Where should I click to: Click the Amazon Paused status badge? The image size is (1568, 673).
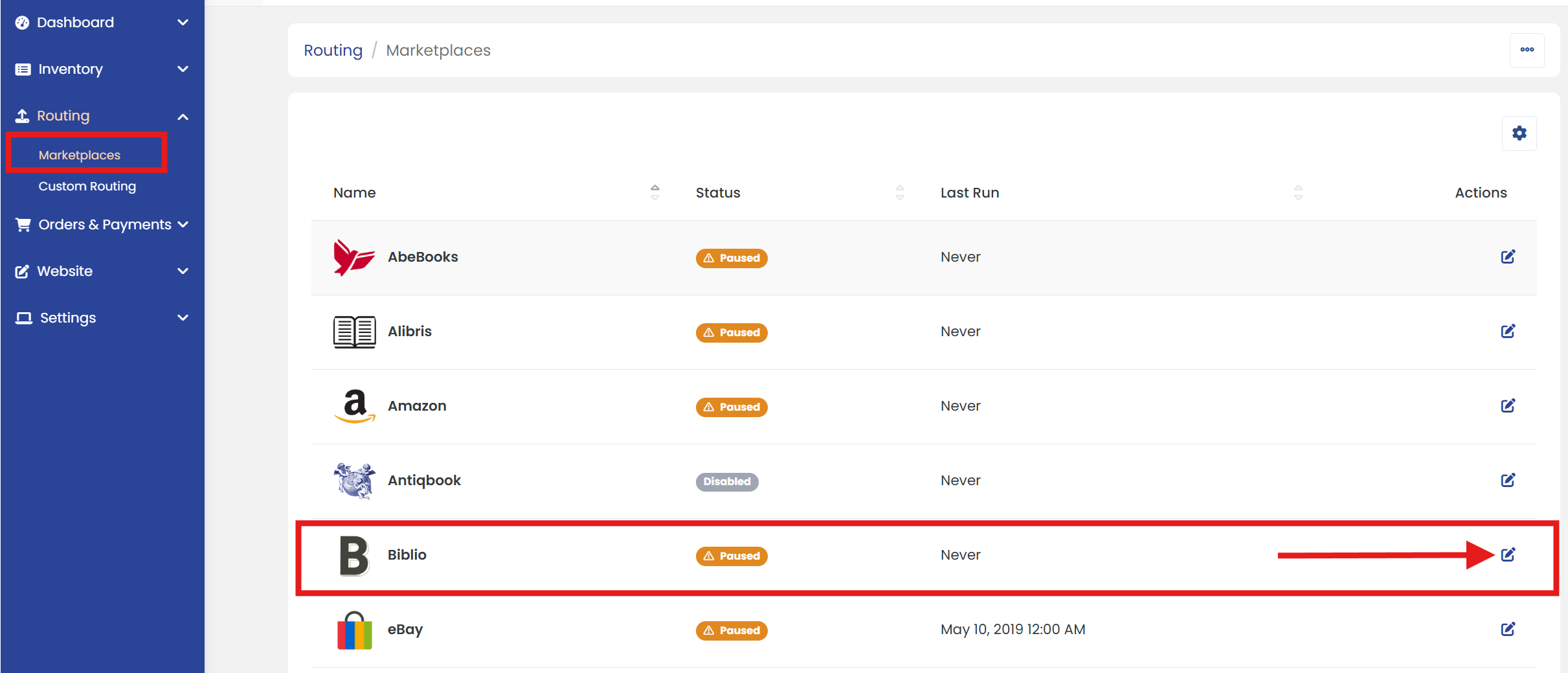click(x=732, y=407)
